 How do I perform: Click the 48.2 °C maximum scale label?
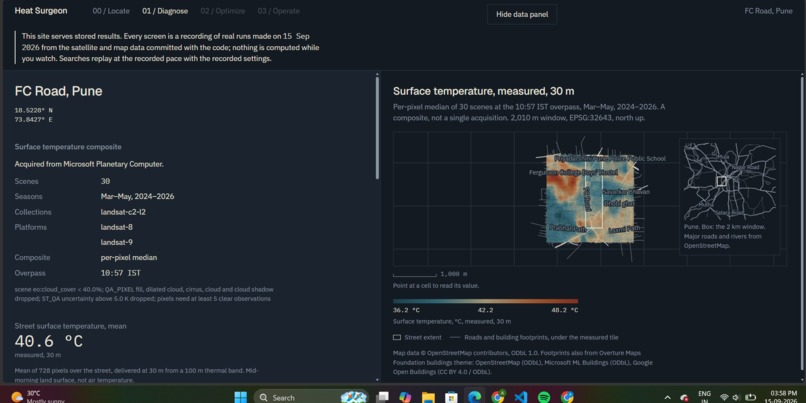(564, 310)
